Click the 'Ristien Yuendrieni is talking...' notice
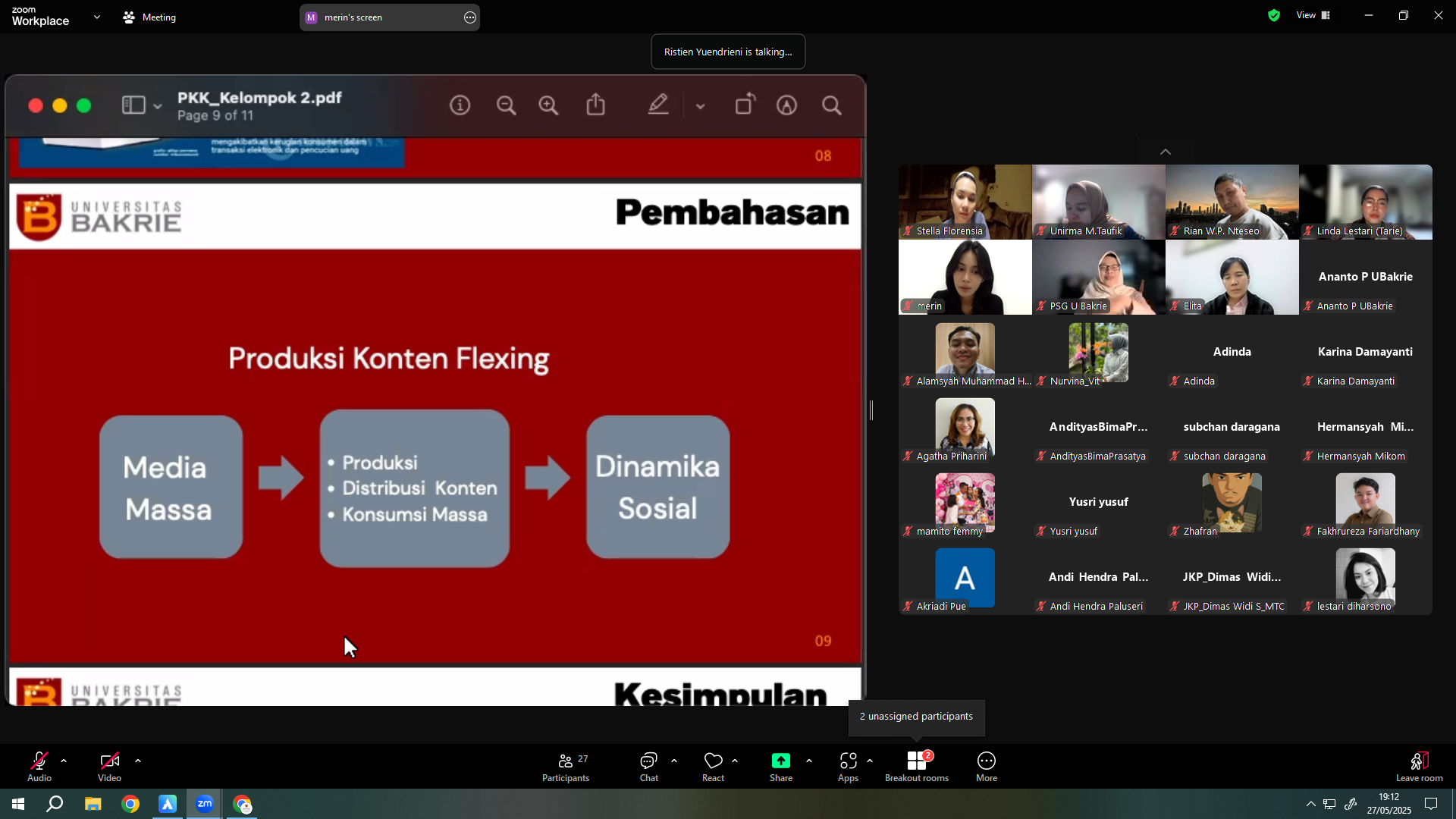The width and height of the screenshot is (1456, 819). point(728,52)
